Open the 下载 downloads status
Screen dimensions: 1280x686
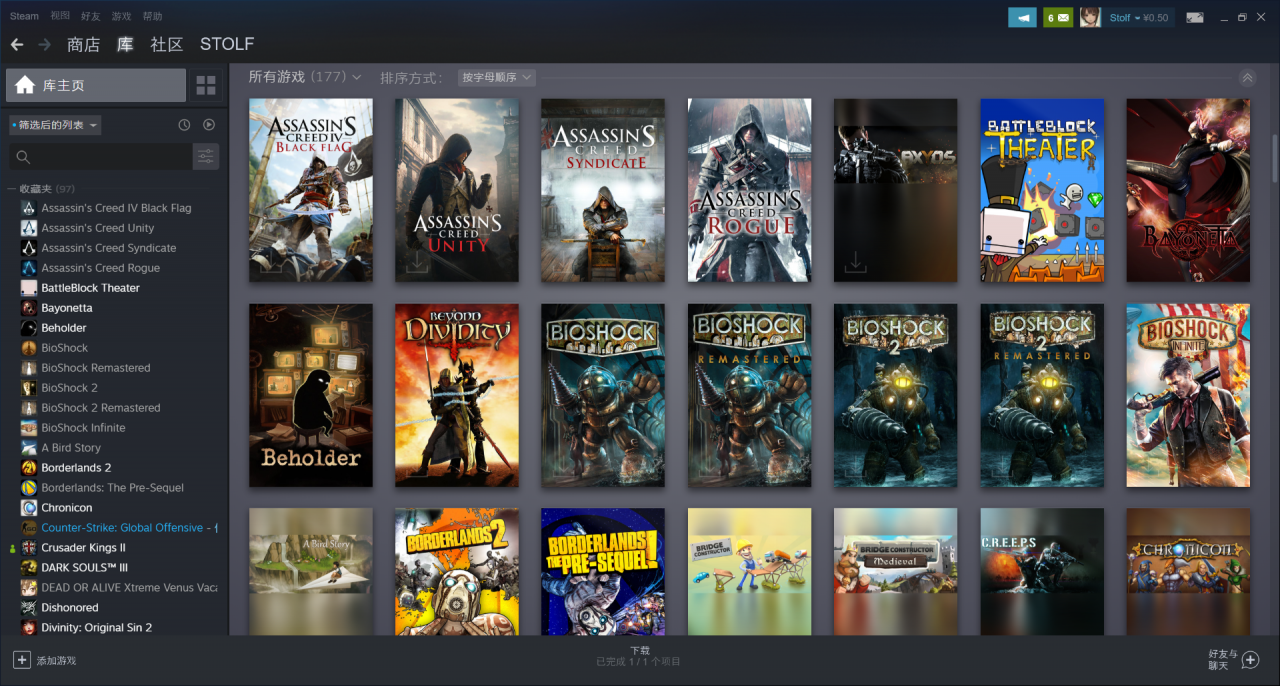(x=640, y=650)
